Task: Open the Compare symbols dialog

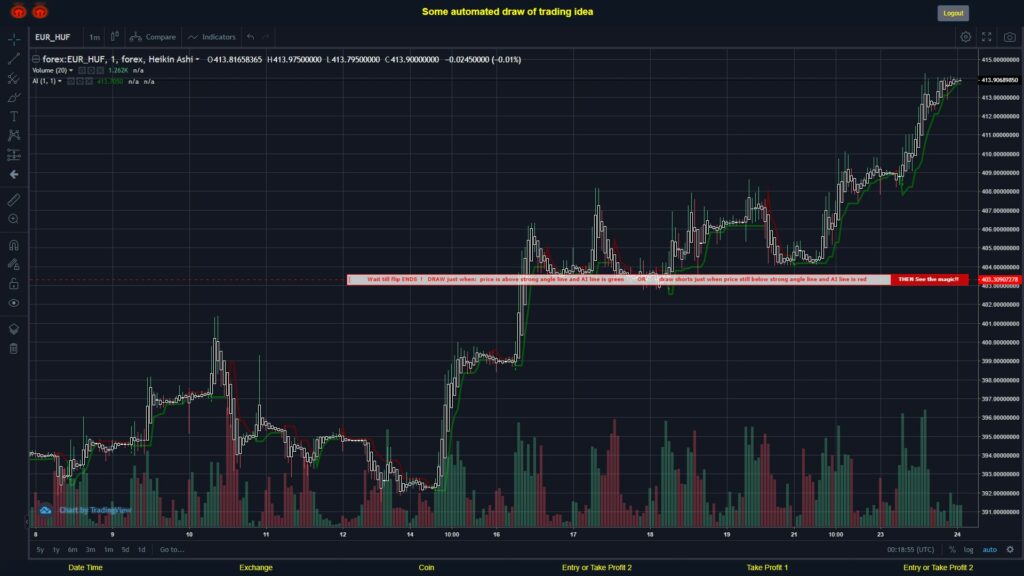Action: (153, 37)
